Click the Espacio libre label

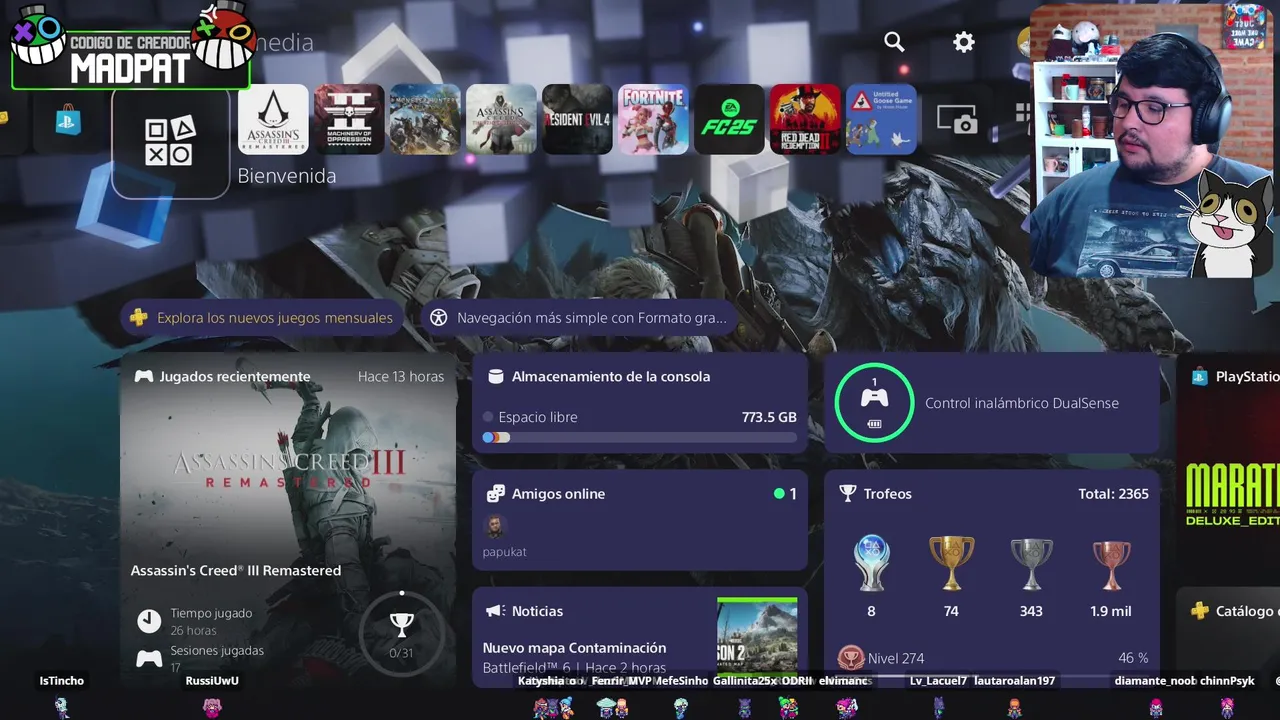pyautogui.click(x=538, y=417)
